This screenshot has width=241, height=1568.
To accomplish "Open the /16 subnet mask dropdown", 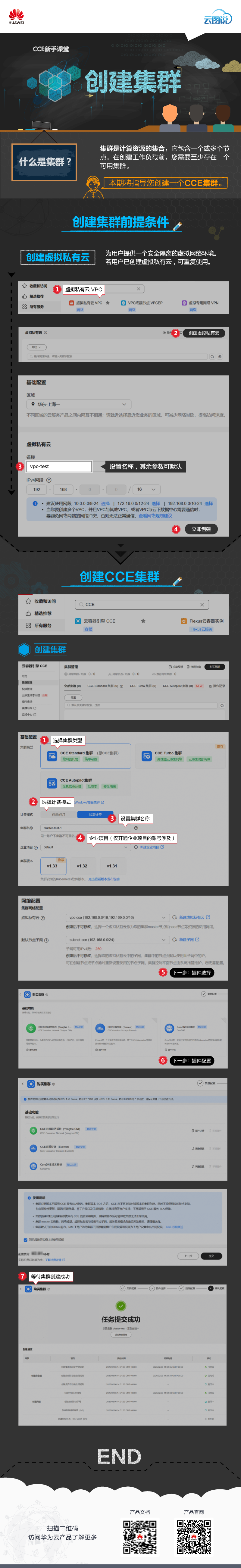I will pos(147,490).
